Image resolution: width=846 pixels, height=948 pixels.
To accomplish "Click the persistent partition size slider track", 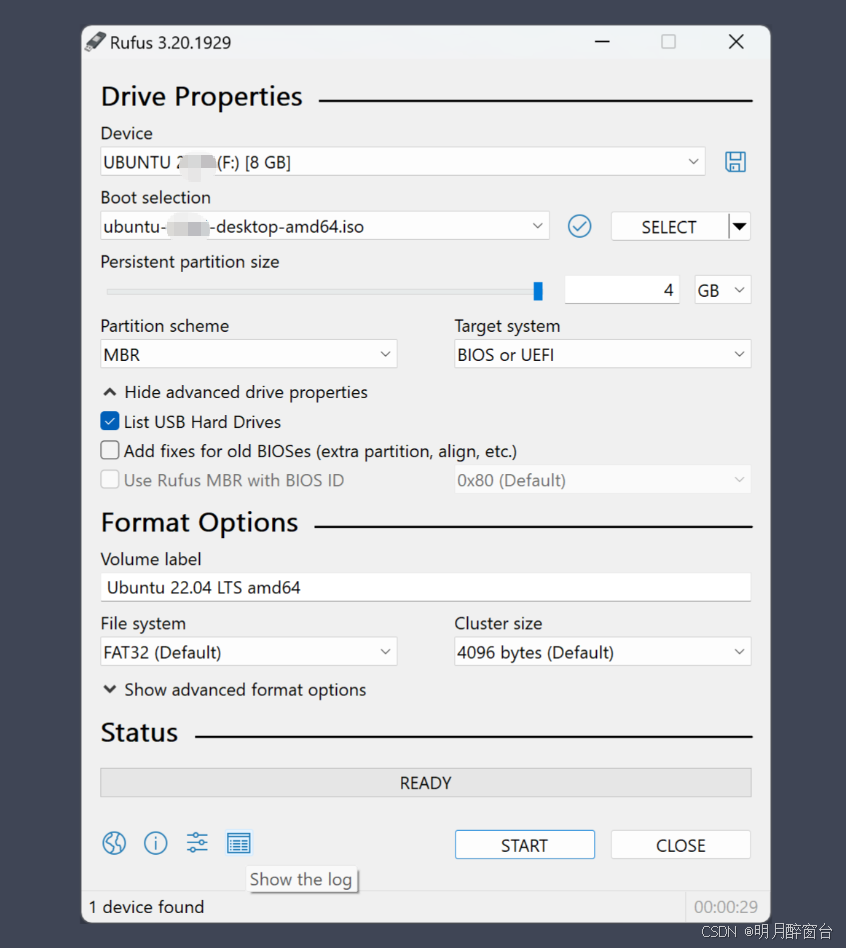I will pos(324,291).
